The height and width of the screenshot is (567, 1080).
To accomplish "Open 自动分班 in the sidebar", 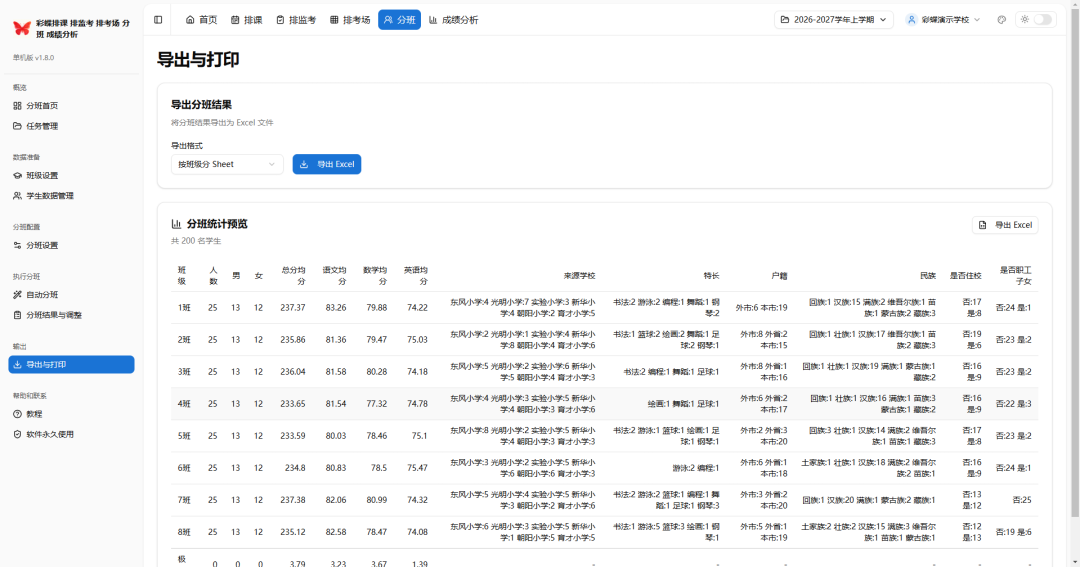I will point(72,295).
